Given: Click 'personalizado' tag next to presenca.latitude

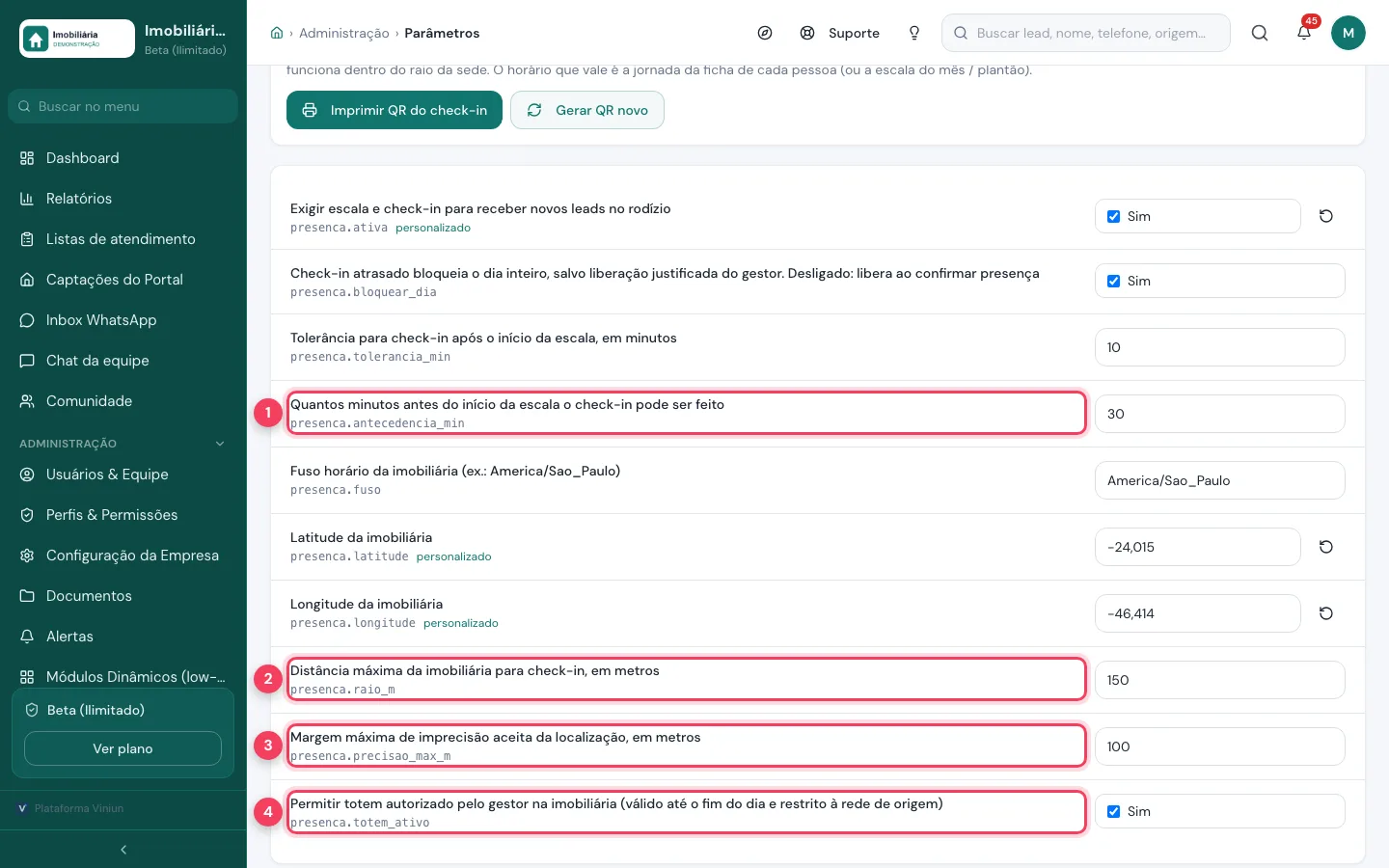Looking at the screenshot, I should tap(454, 556).
